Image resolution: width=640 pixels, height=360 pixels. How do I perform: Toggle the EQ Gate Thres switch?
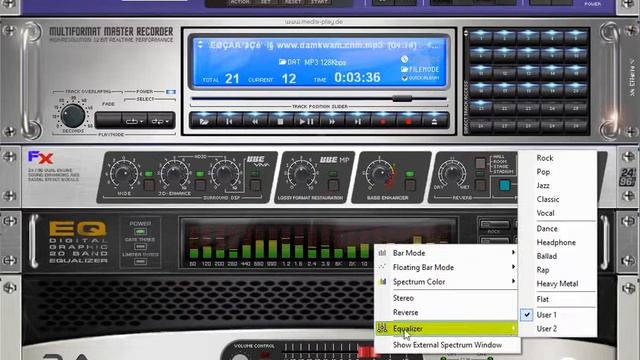pos(140,247)
